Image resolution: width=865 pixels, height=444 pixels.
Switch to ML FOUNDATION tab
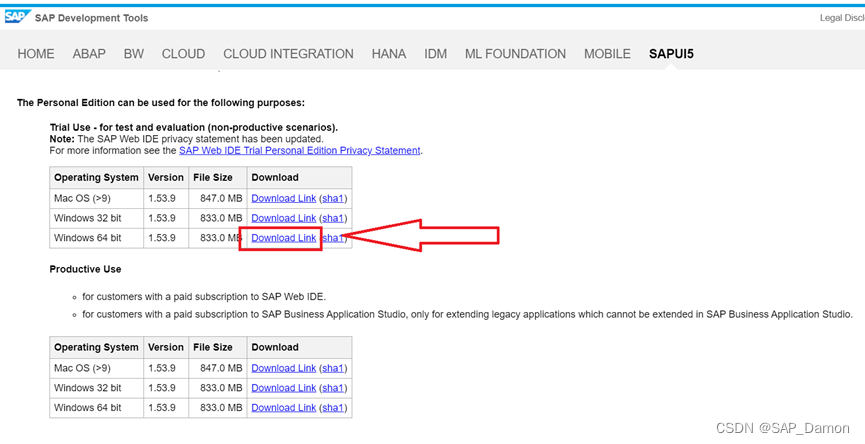click(515, 54)
